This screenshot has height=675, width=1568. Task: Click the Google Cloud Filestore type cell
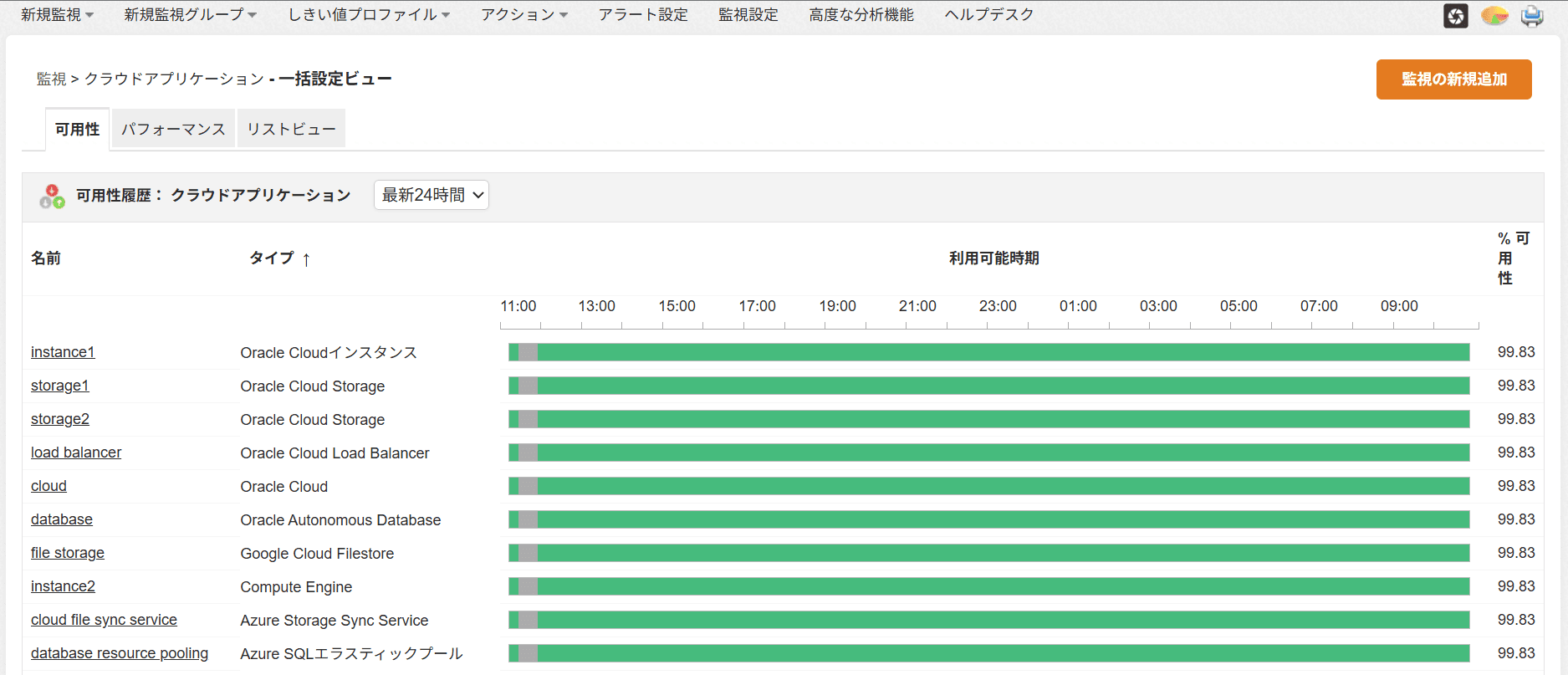pos(317,553)
